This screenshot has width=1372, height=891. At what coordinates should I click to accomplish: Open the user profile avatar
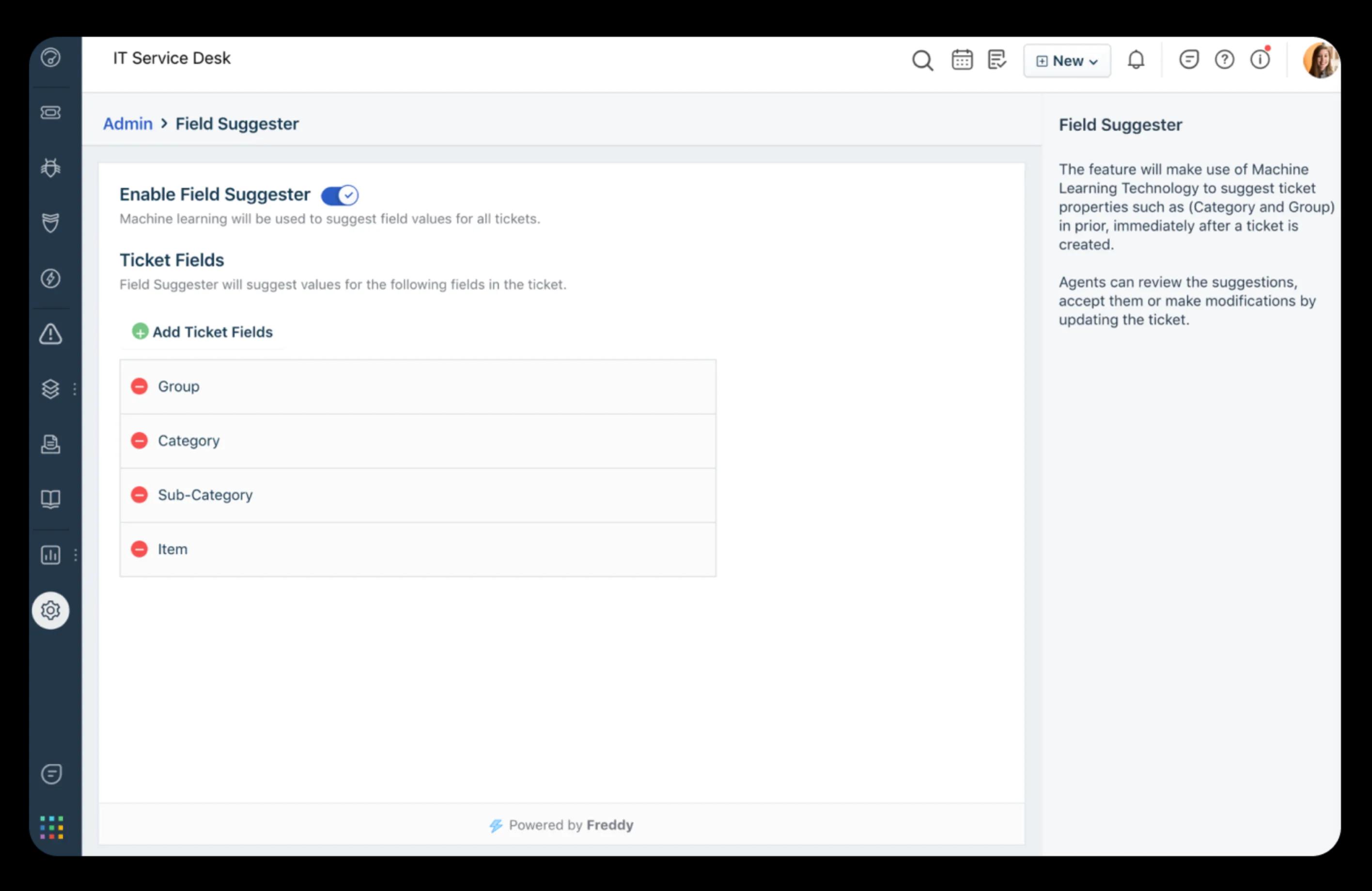coord(1321,60)
